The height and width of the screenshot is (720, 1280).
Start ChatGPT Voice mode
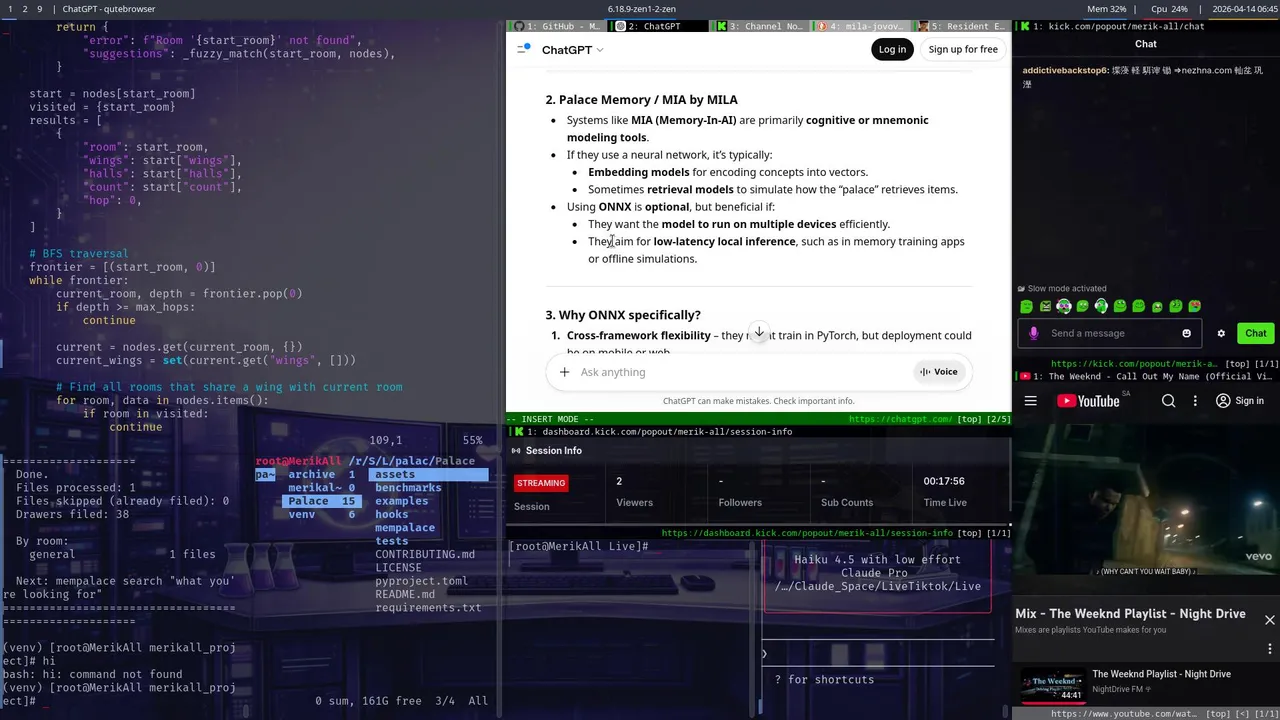939,372
